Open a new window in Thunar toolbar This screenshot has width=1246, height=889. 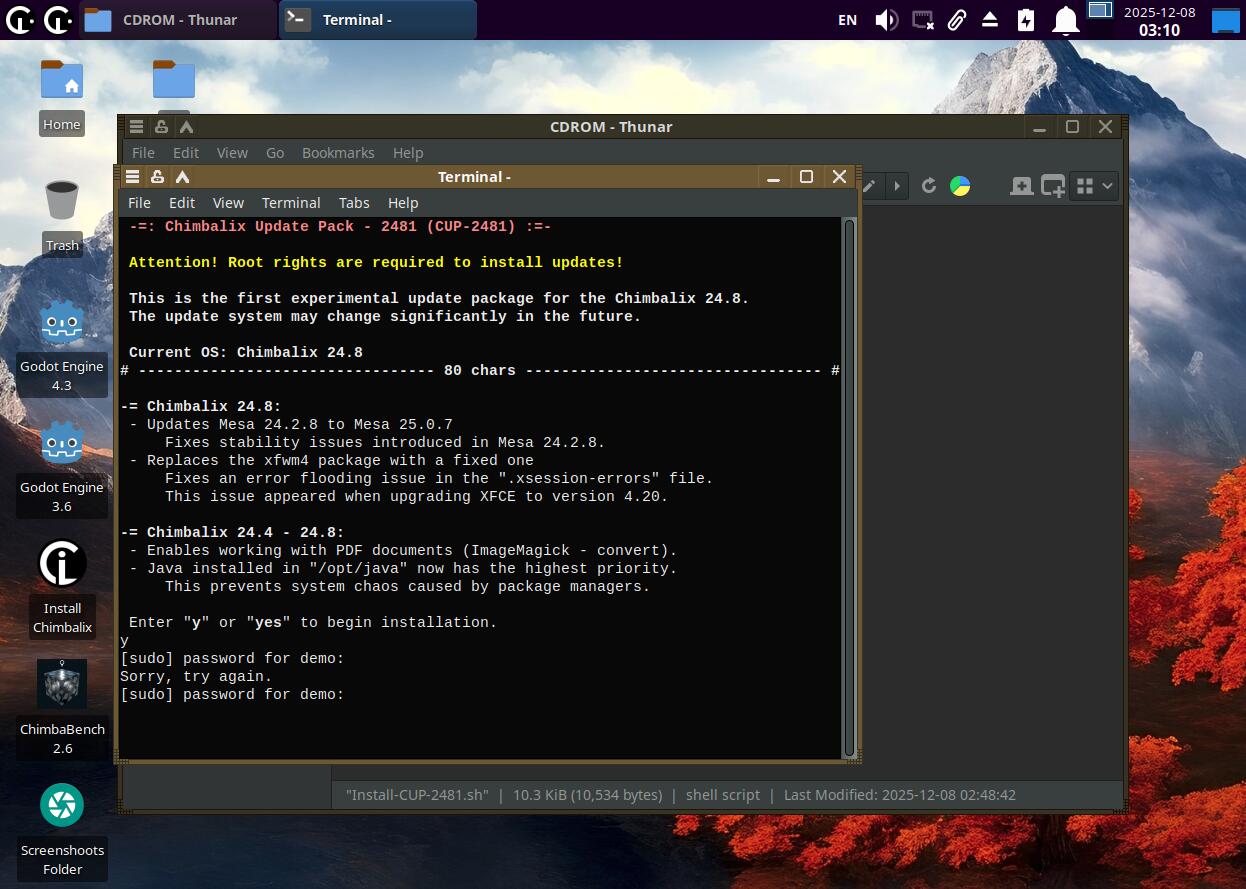(x=1053, y=186)
